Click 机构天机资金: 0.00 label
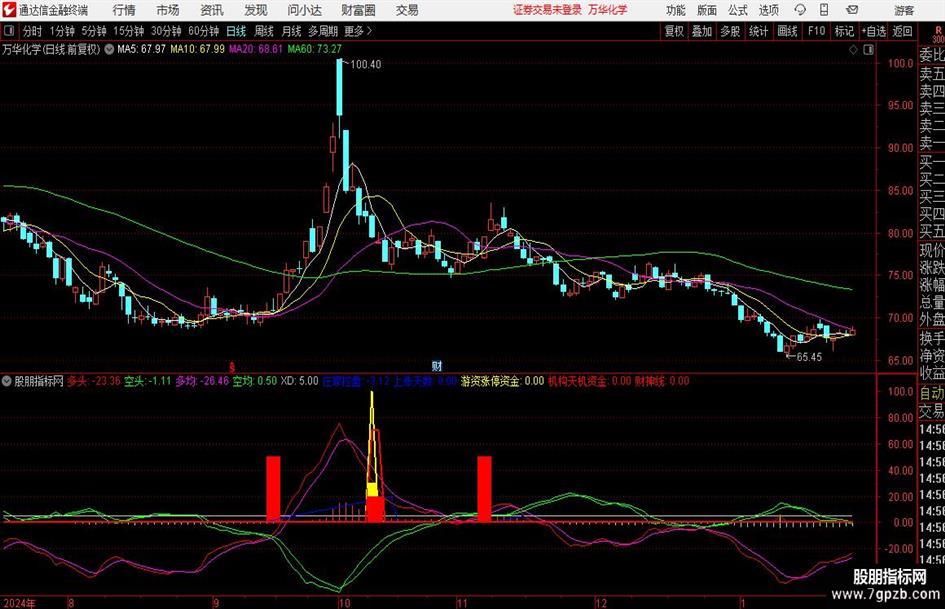This screenshot has height=609, width=945. 589,381
